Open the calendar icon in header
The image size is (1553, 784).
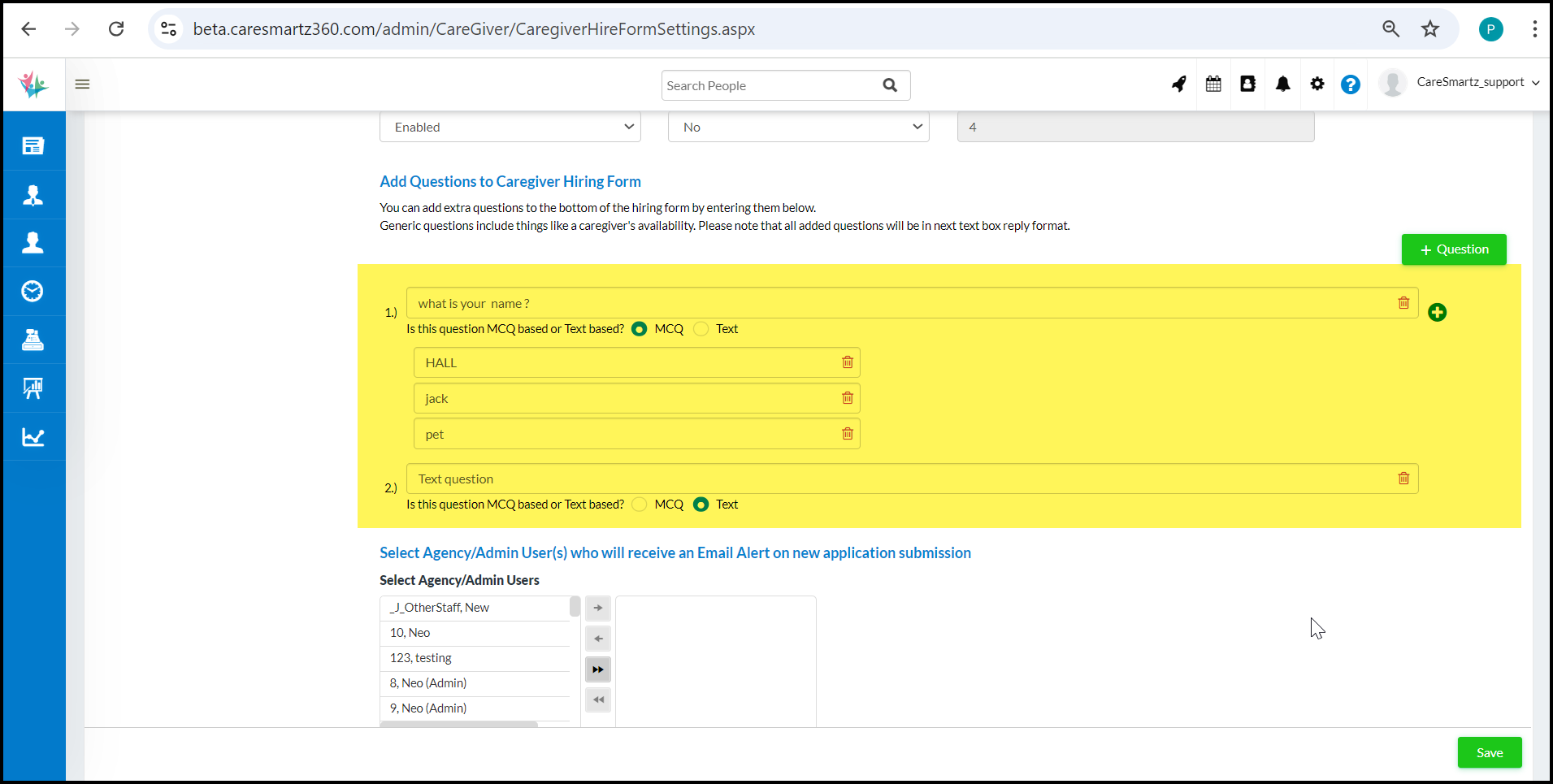1213,84
